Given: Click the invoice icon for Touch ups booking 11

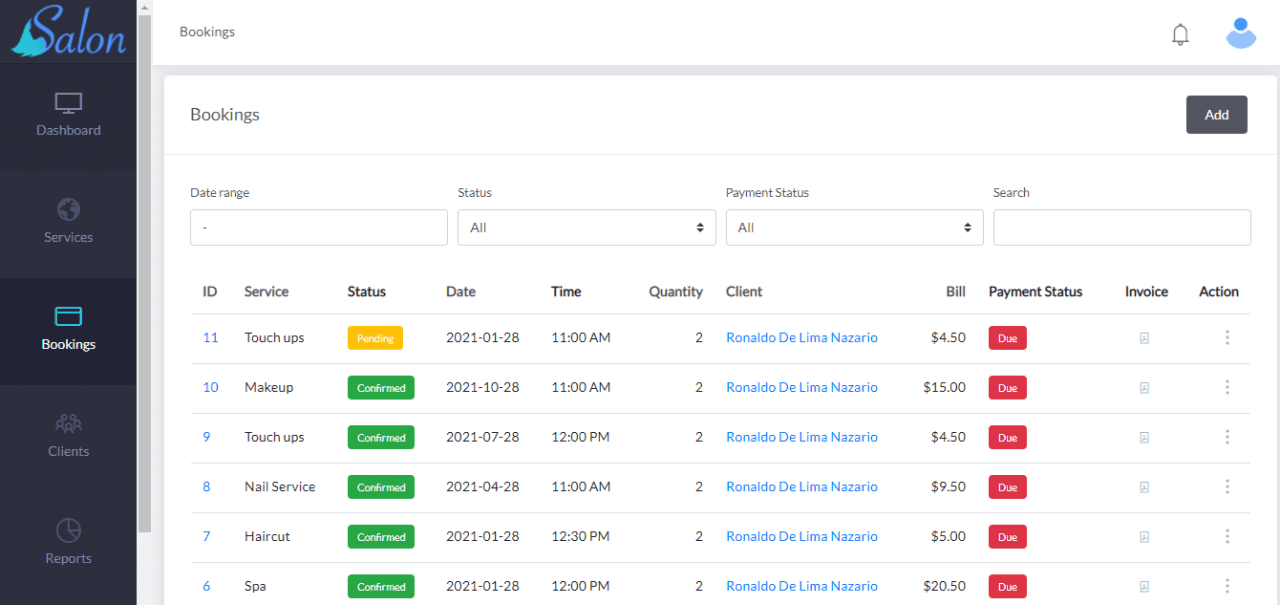Looking at the screenshot, I should (1144, 338).
